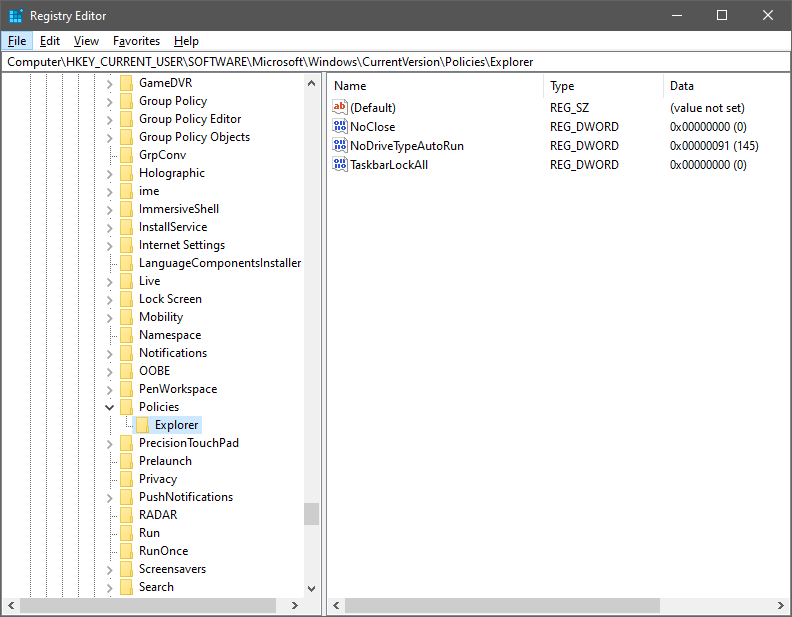
Task: Click the Policies folder icon
Action: pyautogui.click(x=126, y=407)
